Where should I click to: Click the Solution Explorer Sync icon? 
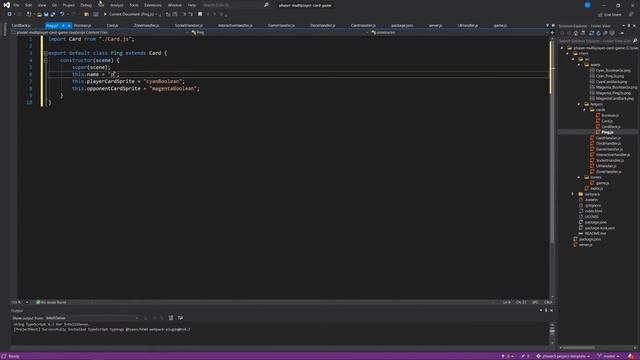click(x=591, y=33)
